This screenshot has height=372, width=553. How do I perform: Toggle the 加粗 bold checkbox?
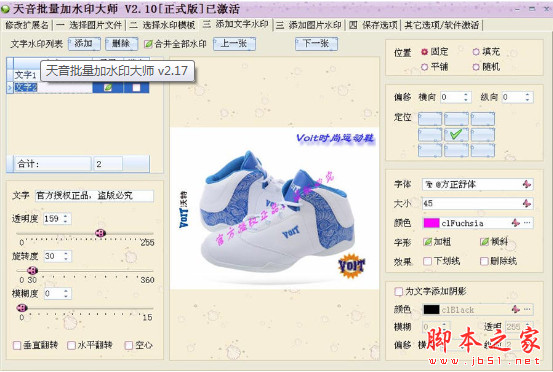(x=427, y=242)
